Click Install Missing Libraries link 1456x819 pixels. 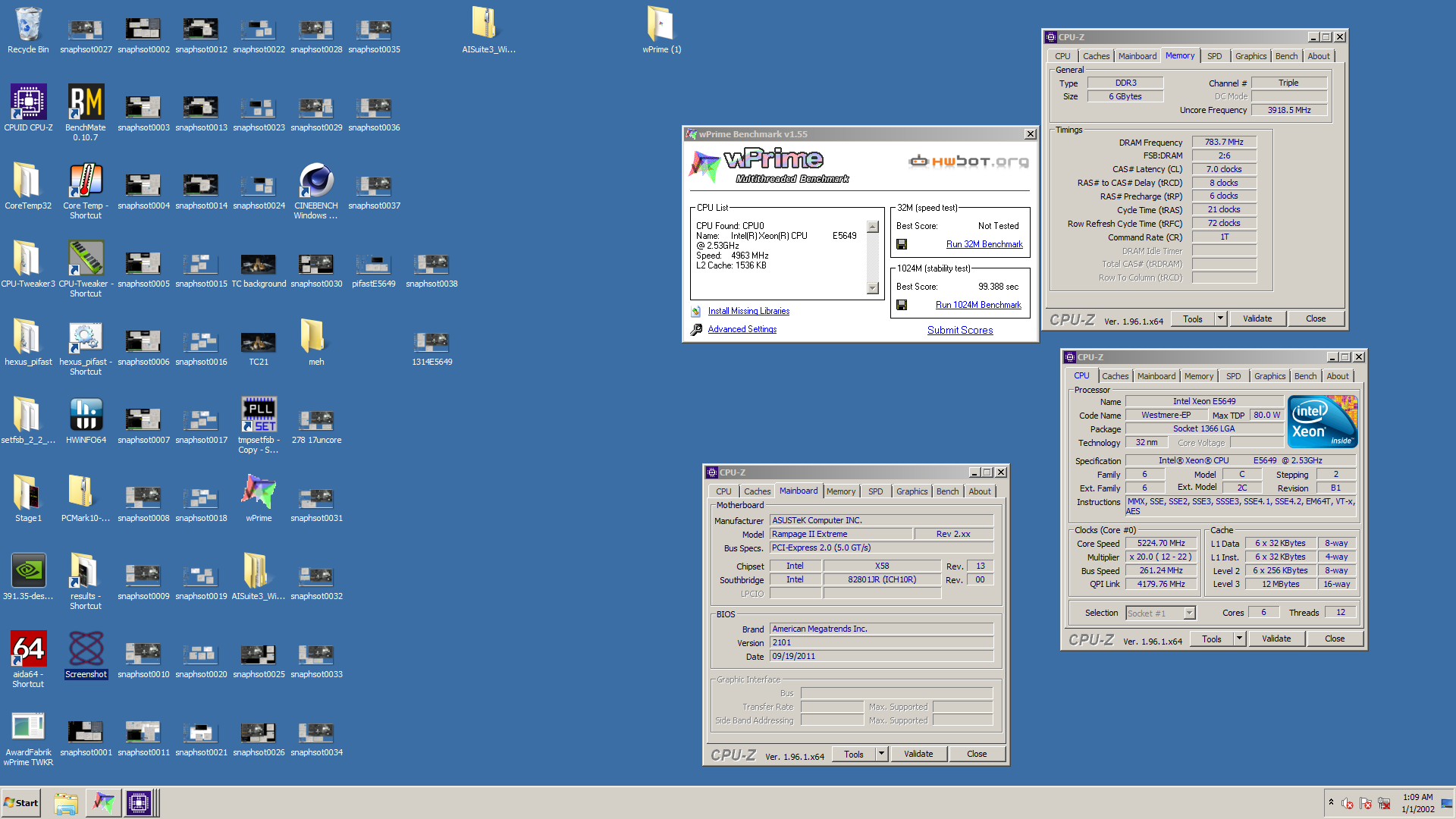click(748, 311)
